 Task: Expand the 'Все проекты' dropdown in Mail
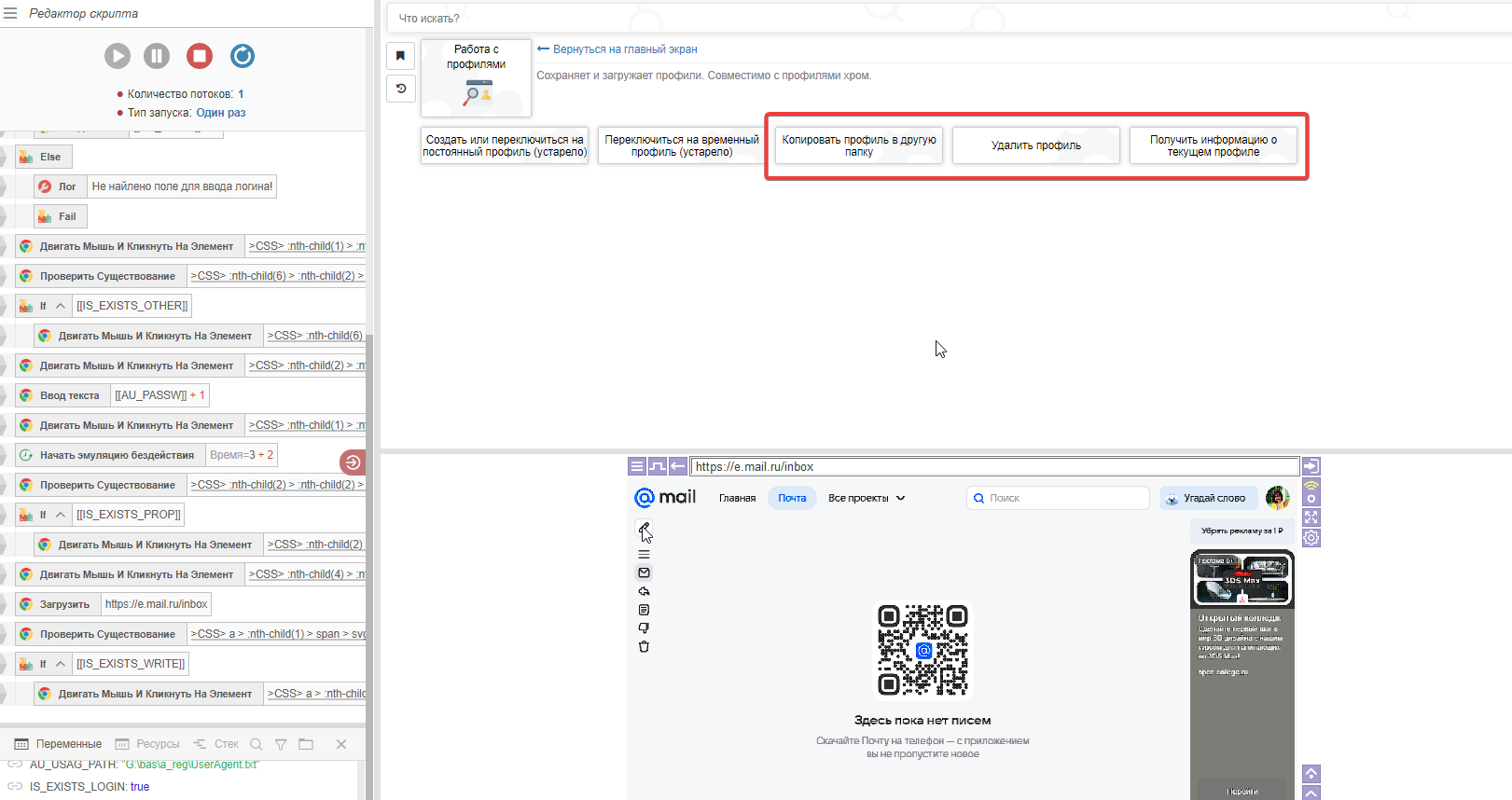click(866, 498)
